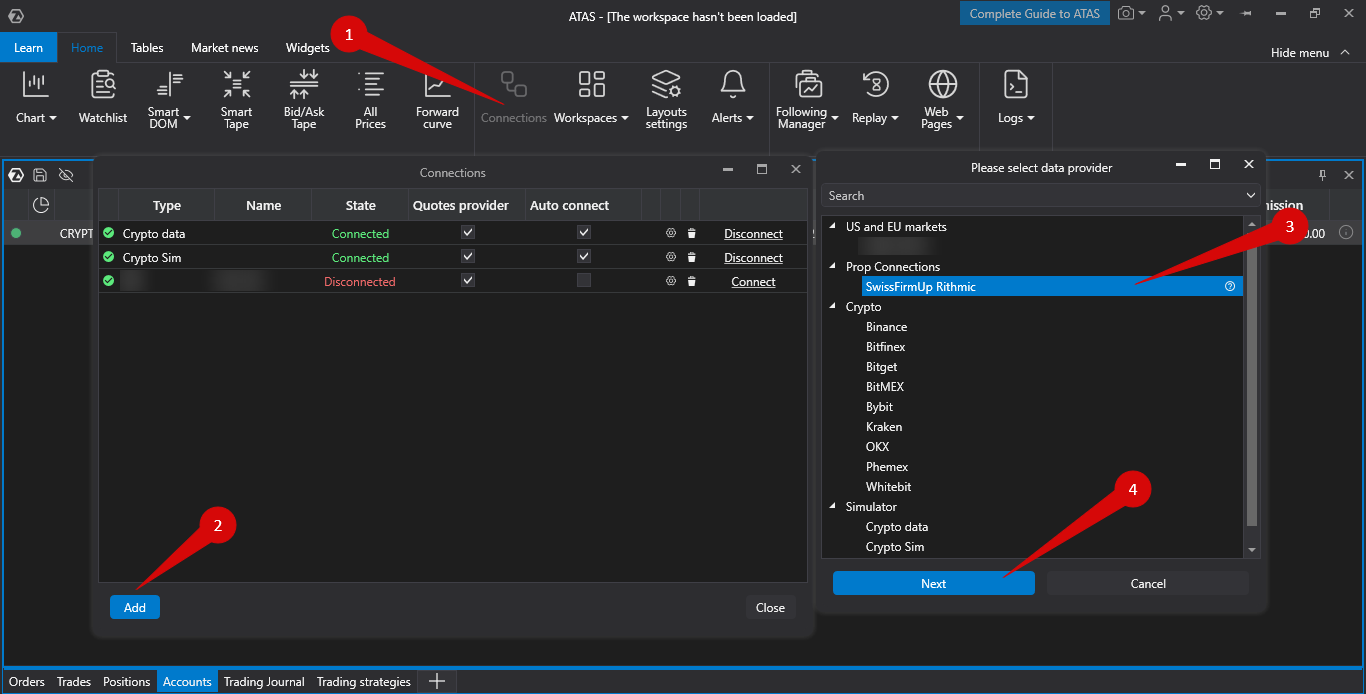The width and height of the screenshot is (1366, 694).
Task: Open the Positions bottom tab
Action: (127, 681)
